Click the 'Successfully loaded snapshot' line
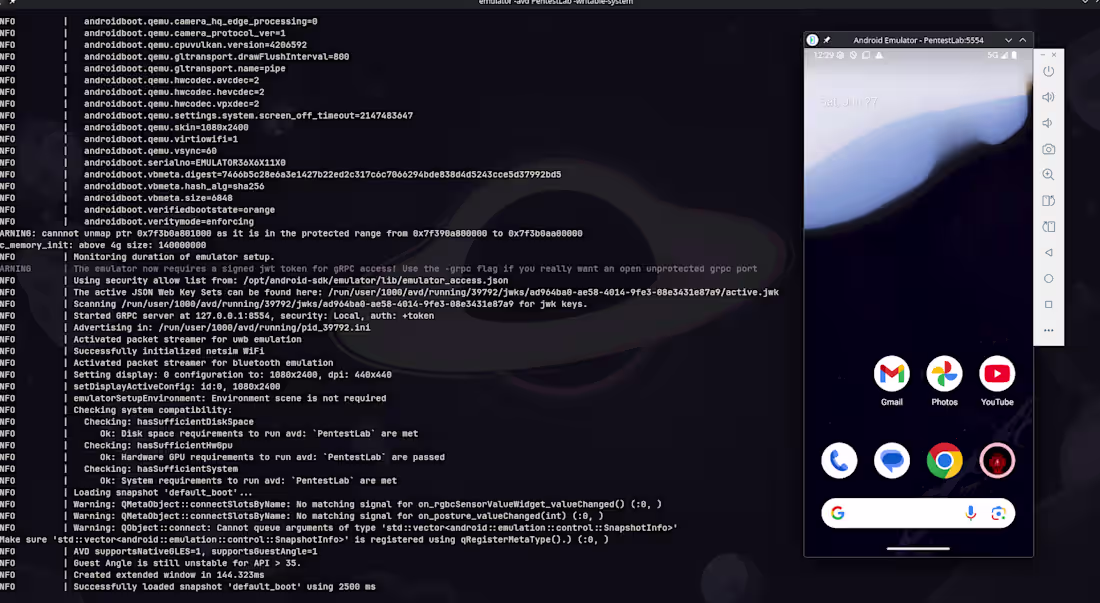Viewport: 1100px width, 603px height. (x=224, y=587)
